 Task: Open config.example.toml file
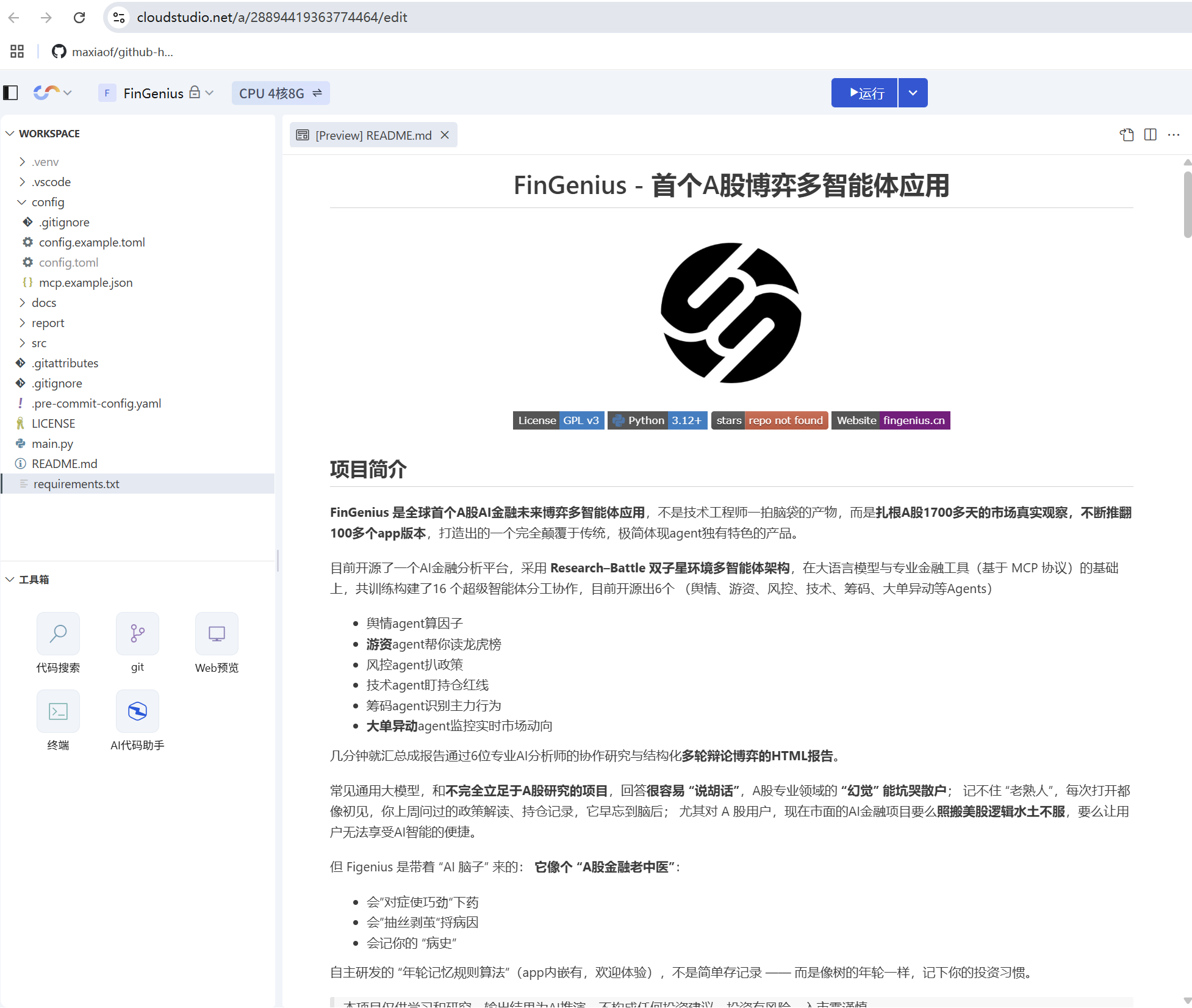tap(92, 242)
